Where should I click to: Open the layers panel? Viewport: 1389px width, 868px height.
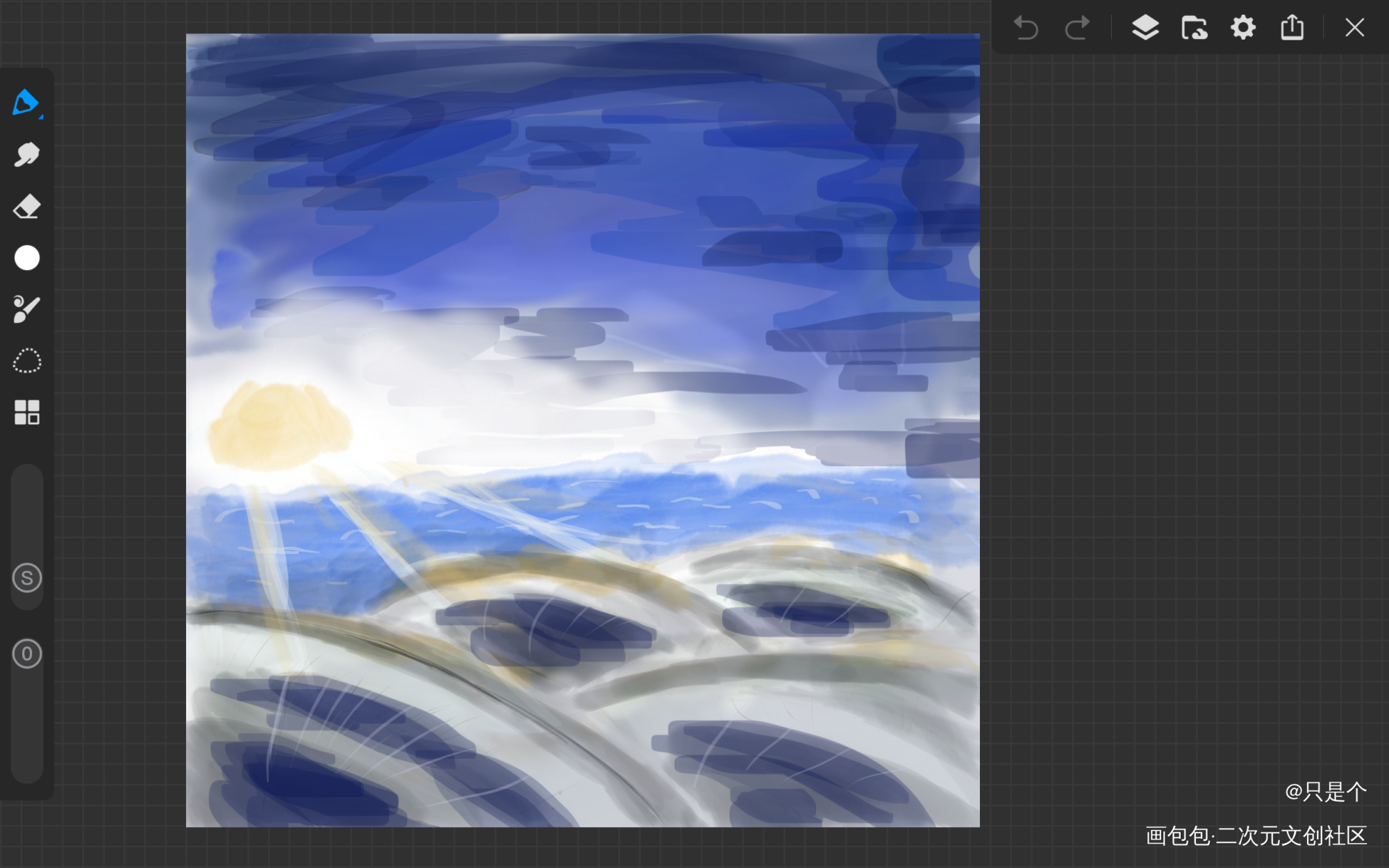tap(1145, 28)
